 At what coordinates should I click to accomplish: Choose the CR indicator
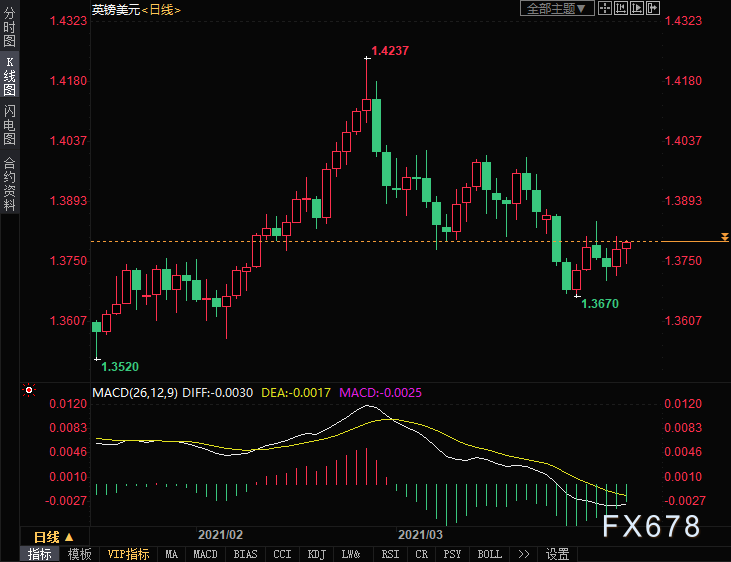(x=421, y=554)
